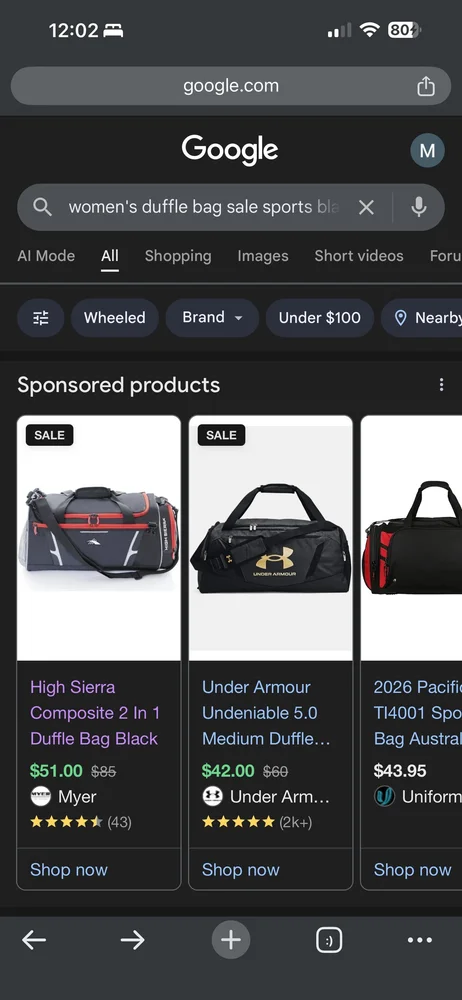Expand the Brand dropdown filter
Image resolution: width=462 pixels, height=1000 pixels.
212,318
